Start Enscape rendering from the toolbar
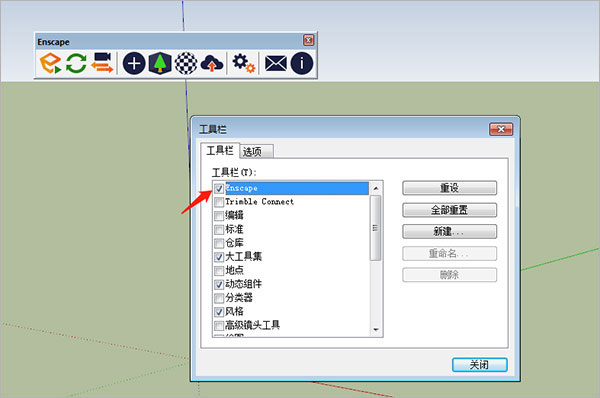600x398 pixels. (50, 63)
